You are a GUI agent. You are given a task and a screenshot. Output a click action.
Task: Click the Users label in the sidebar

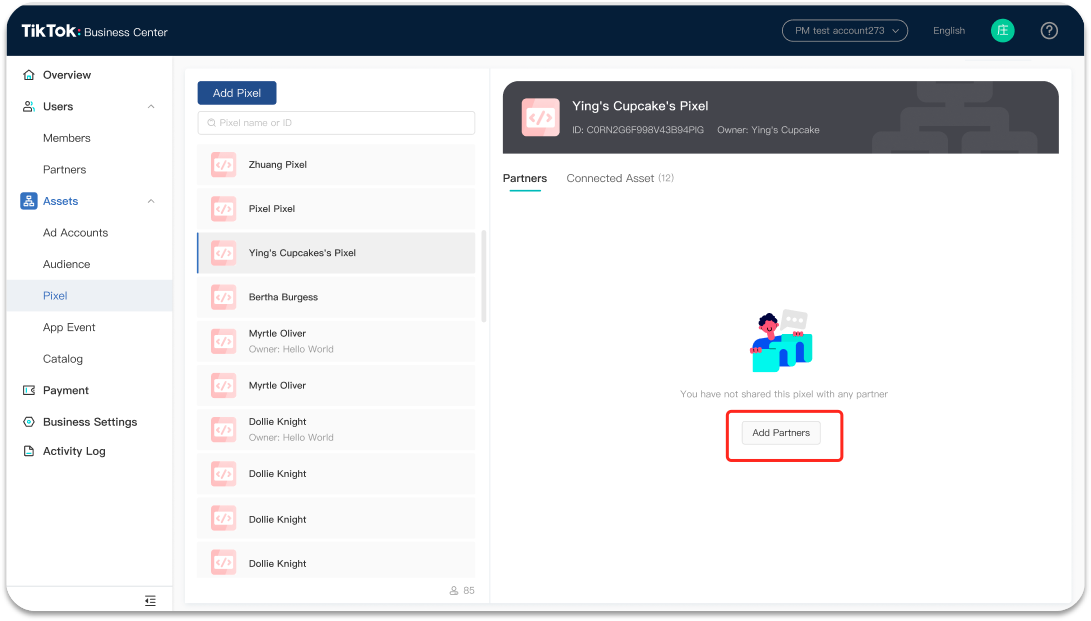pos(58,106)
